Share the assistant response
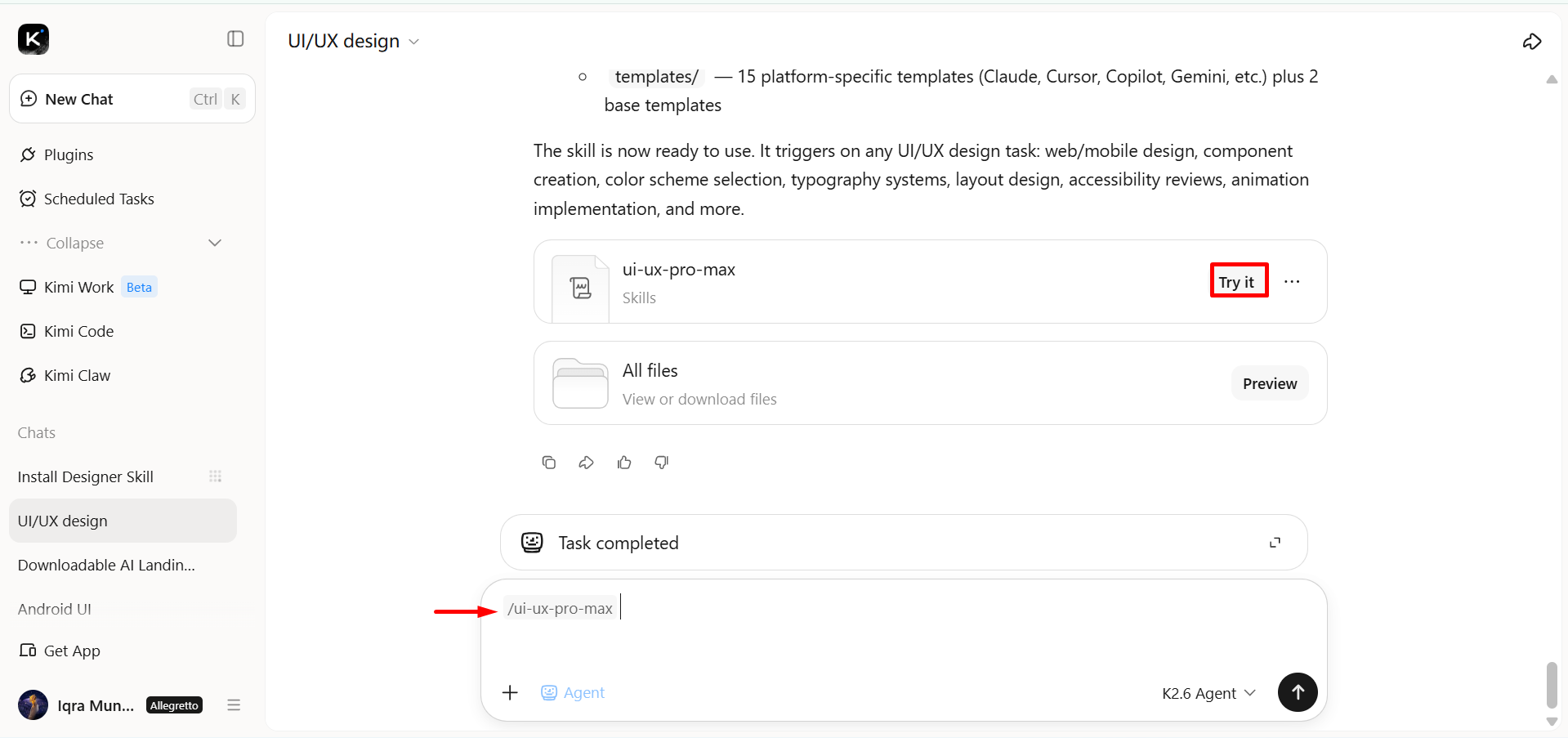 click(x=586, y=463)
